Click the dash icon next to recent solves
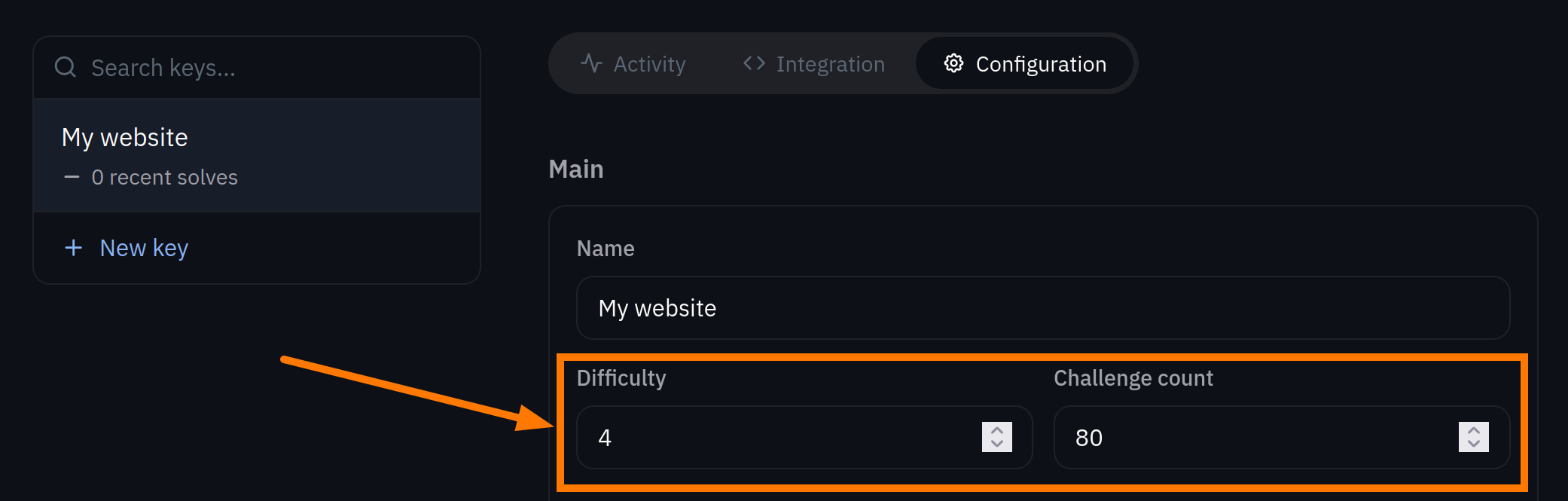This screenshot has width=1568, height=501. click(x=71, y=176)
